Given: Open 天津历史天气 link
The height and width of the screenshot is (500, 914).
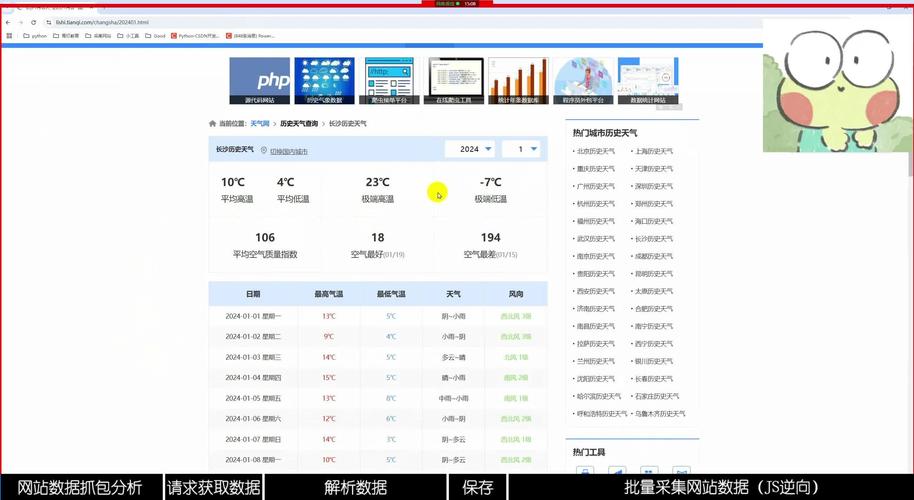Looking at the screenshot, I should (653, 168).
